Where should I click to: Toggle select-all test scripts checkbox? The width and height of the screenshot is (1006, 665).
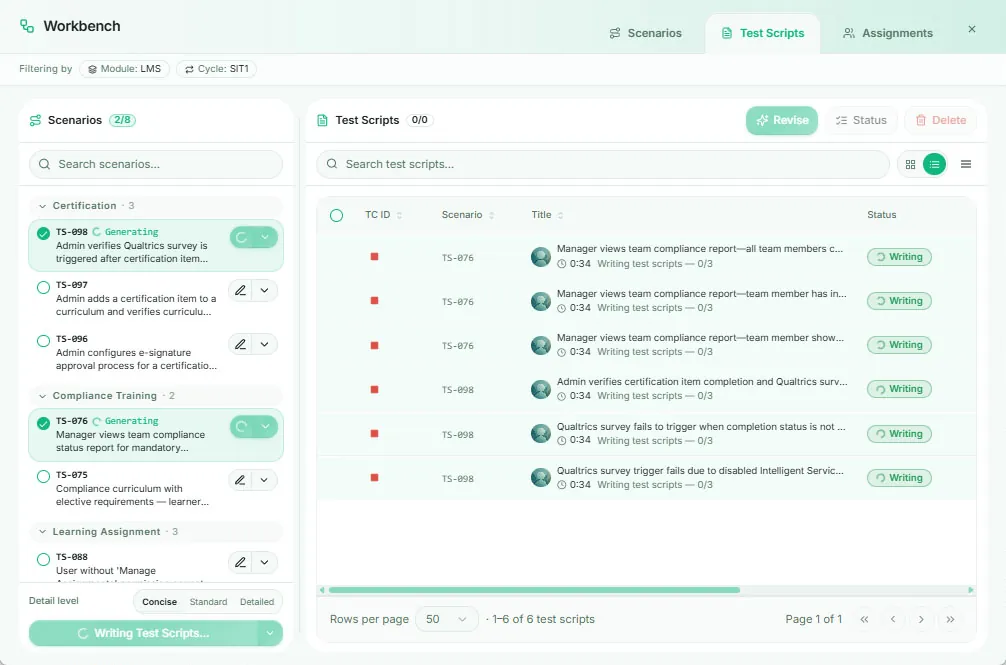336,215
